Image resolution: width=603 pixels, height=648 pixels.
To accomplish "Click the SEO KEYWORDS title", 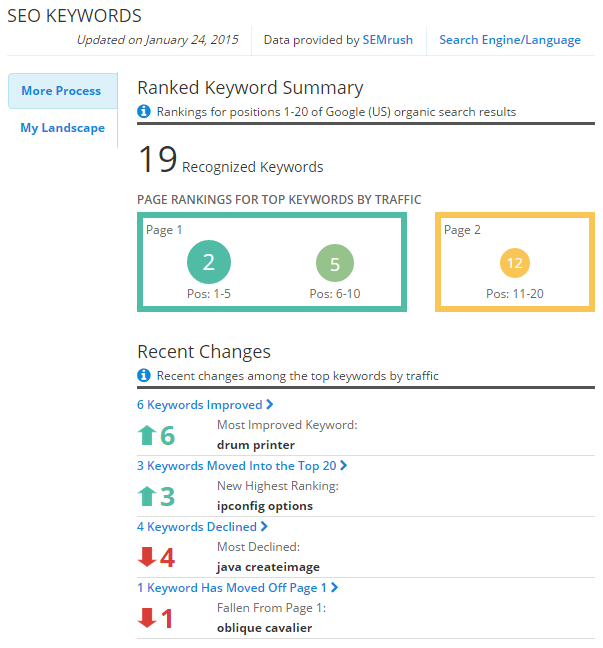I will 74,16.
